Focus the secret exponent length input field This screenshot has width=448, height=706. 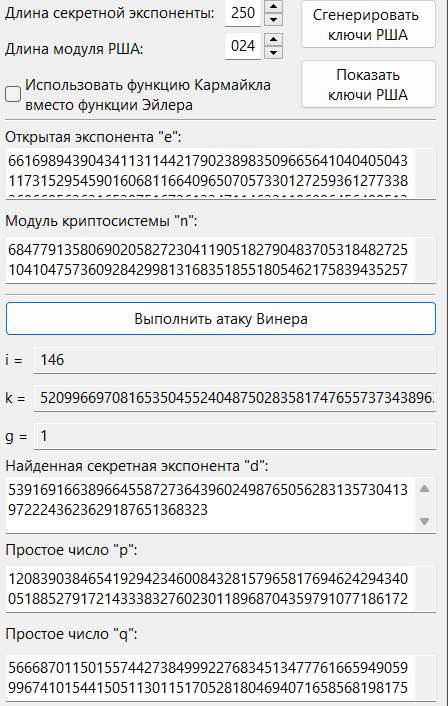click(243, 13)
